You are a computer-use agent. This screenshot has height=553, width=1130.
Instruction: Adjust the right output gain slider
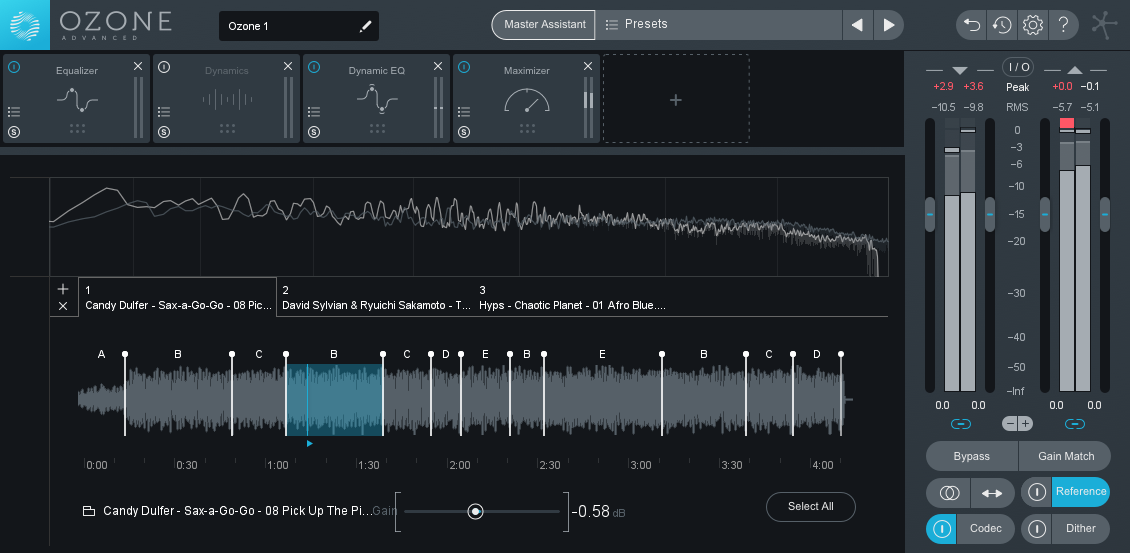pyautogui.click(x=1105, y=214)
